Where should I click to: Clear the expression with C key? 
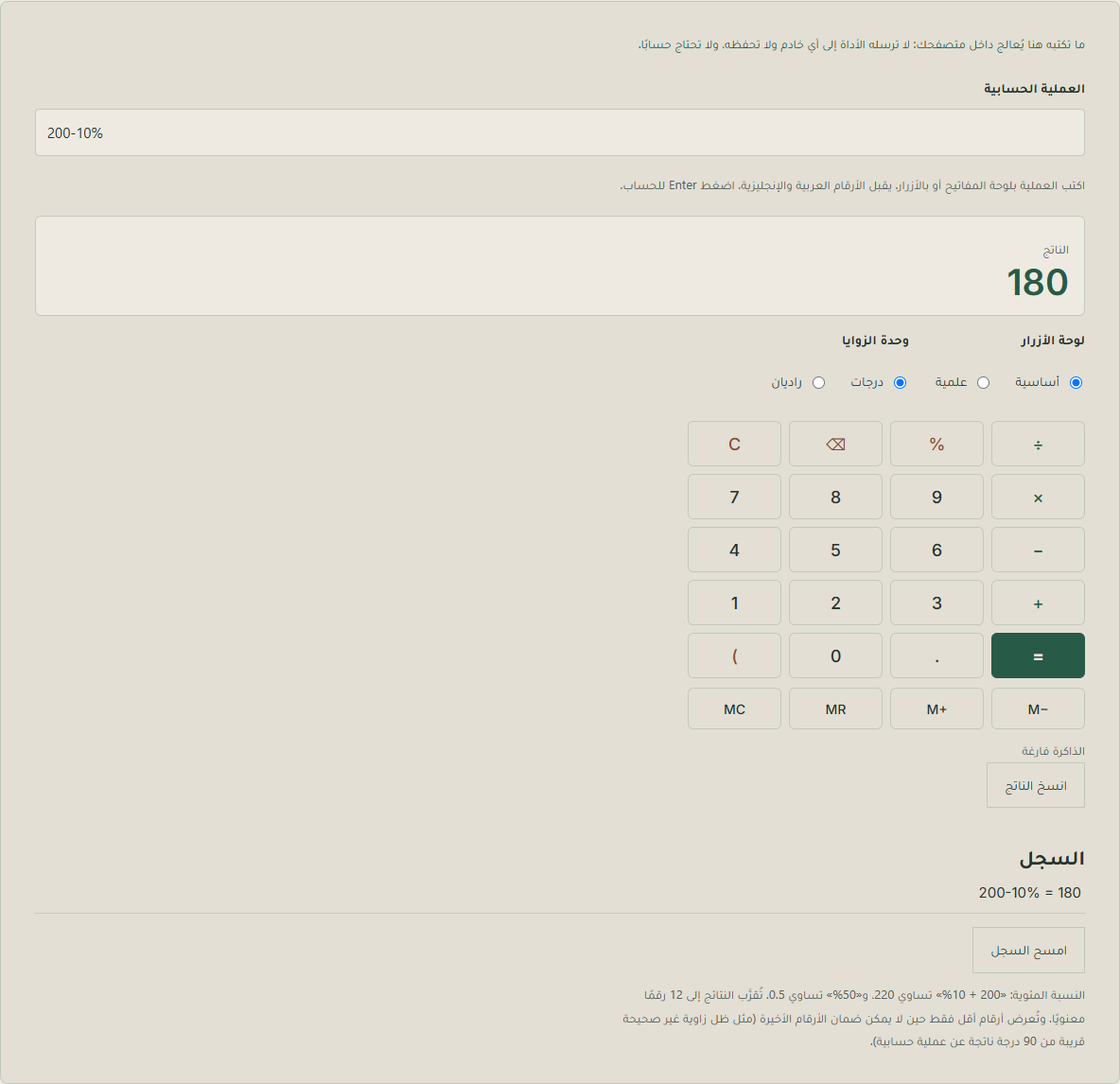point(734,444)
